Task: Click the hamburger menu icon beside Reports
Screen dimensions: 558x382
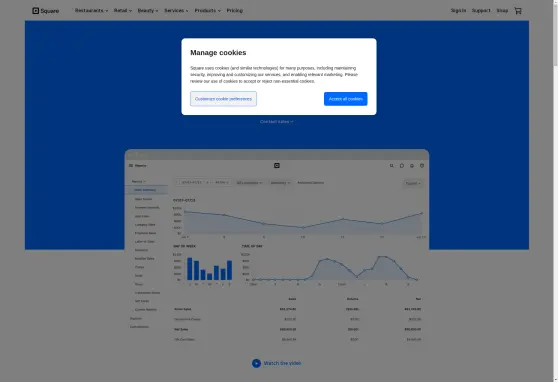Action: click(x=131, y=166)
